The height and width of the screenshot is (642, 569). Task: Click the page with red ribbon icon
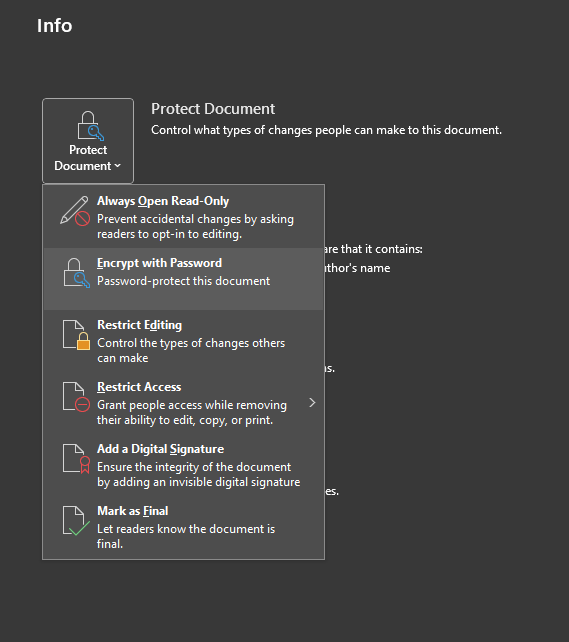[76, 459]
